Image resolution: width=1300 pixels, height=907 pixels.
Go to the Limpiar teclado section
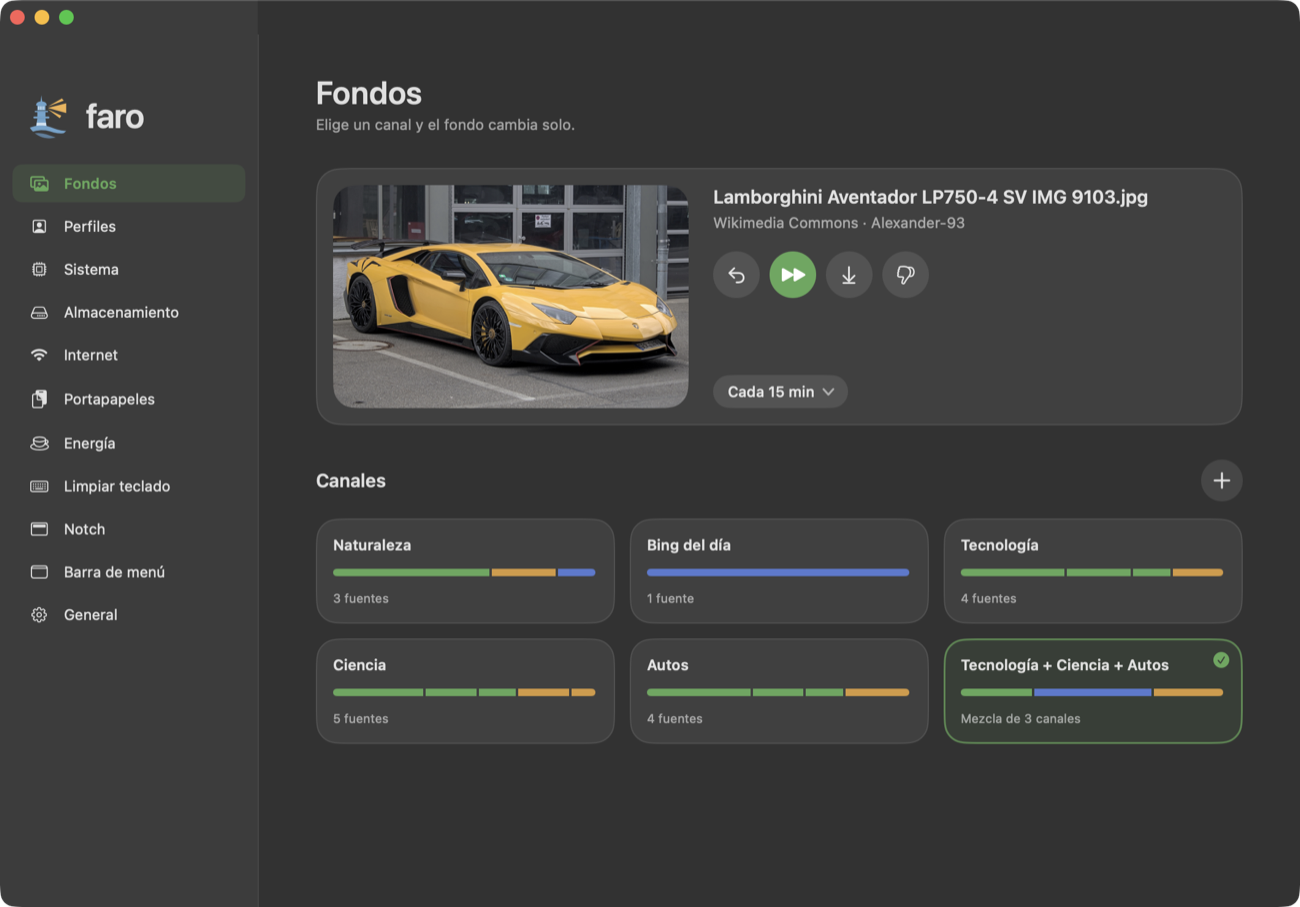128,486
